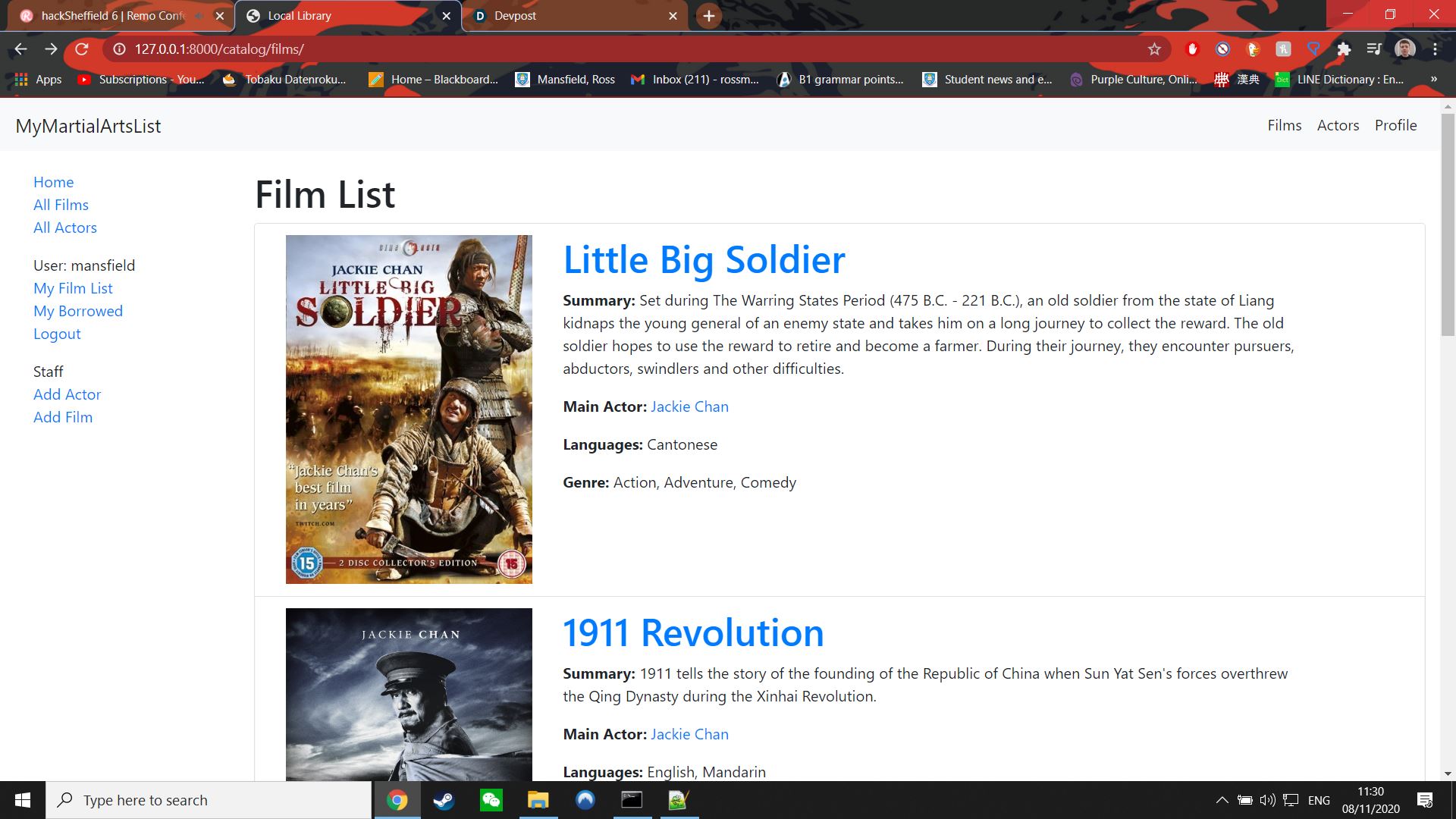Image resolution: width=1456 pixels, height=819 pixels.
Task: Click the 1911 Revolution poster thumbnail
Action: coord(409,694)
